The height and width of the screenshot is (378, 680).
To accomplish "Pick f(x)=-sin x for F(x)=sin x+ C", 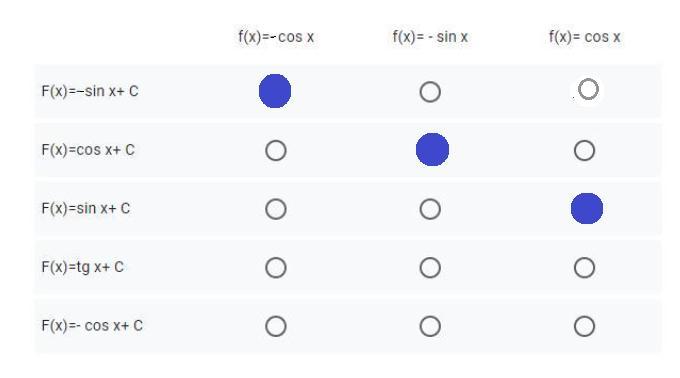I will tap(430, 209).
